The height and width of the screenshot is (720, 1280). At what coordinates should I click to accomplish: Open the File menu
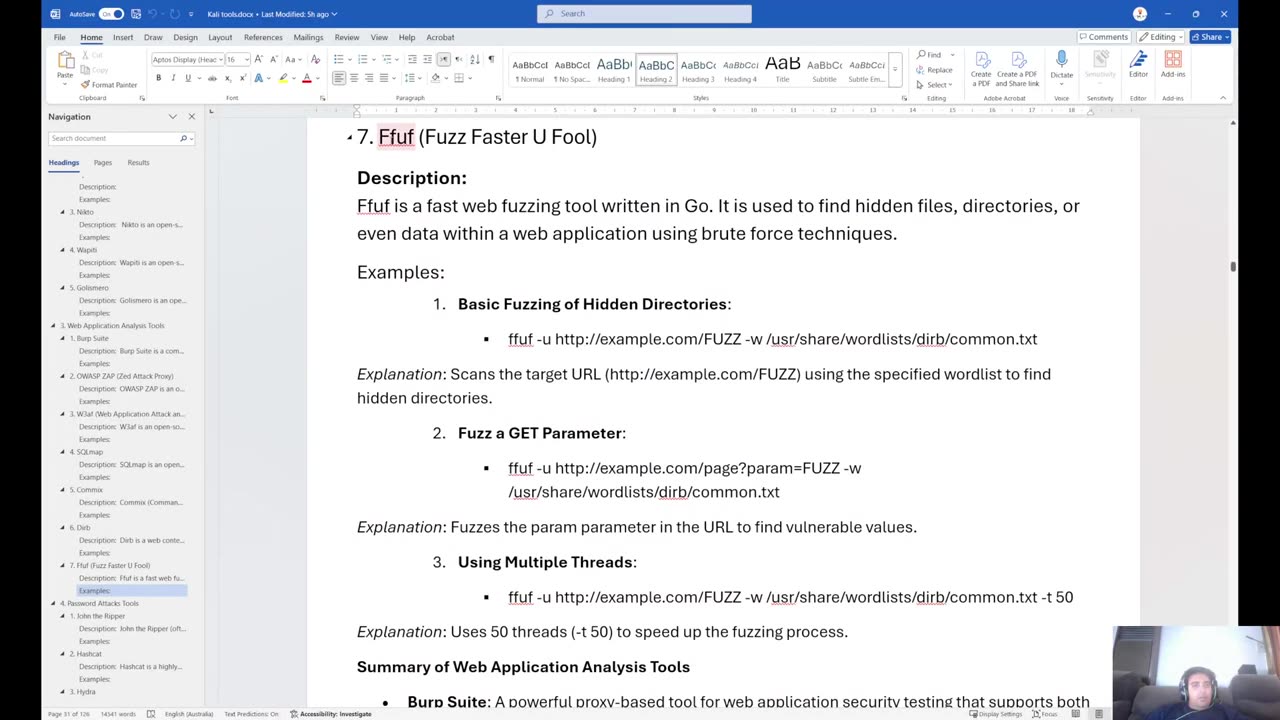60,37
